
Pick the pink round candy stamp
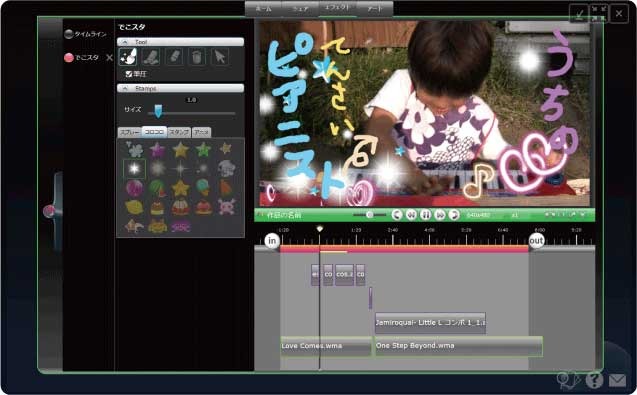click(x=134, y=188)
